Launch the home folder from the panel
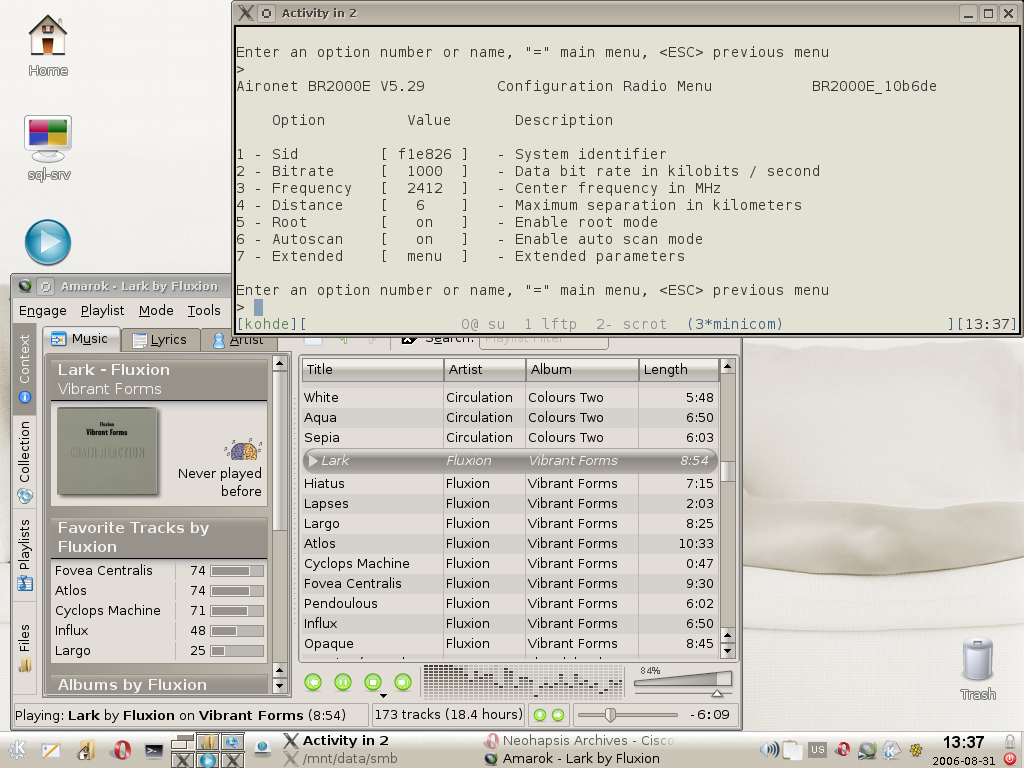 coord(86,750)
